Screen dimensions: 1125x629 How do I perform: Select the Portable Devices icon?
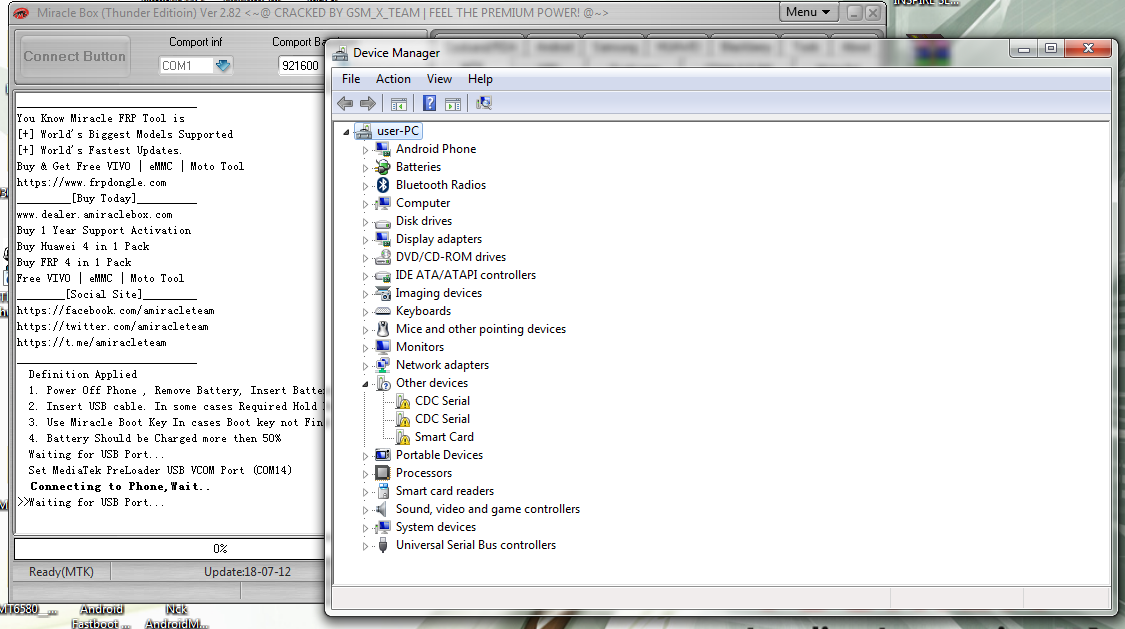coord(383,455)
